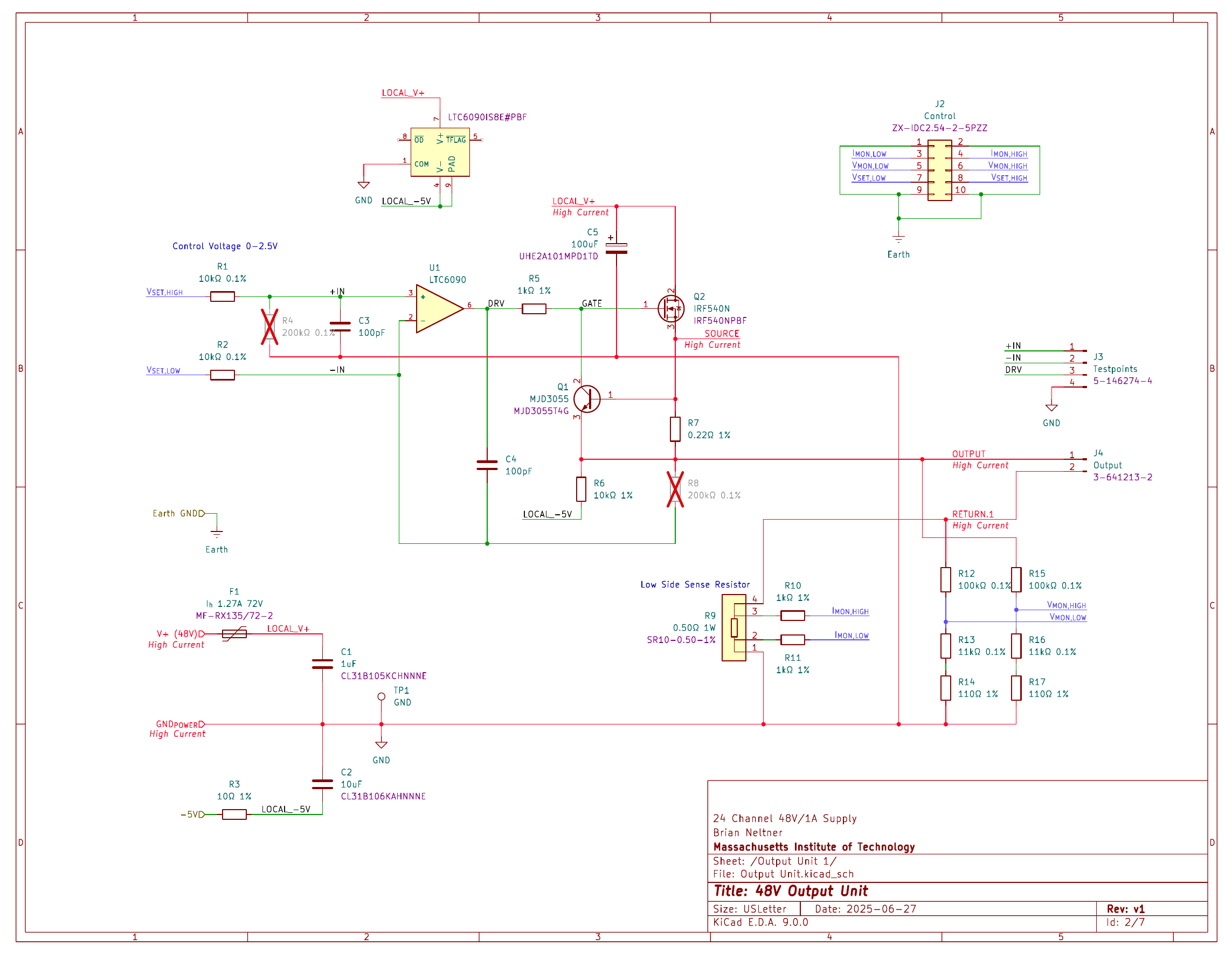This screenshot has height=953, width=1232.
Task: Select the Low Side Sense Resistor text
Action: (695, 584)
